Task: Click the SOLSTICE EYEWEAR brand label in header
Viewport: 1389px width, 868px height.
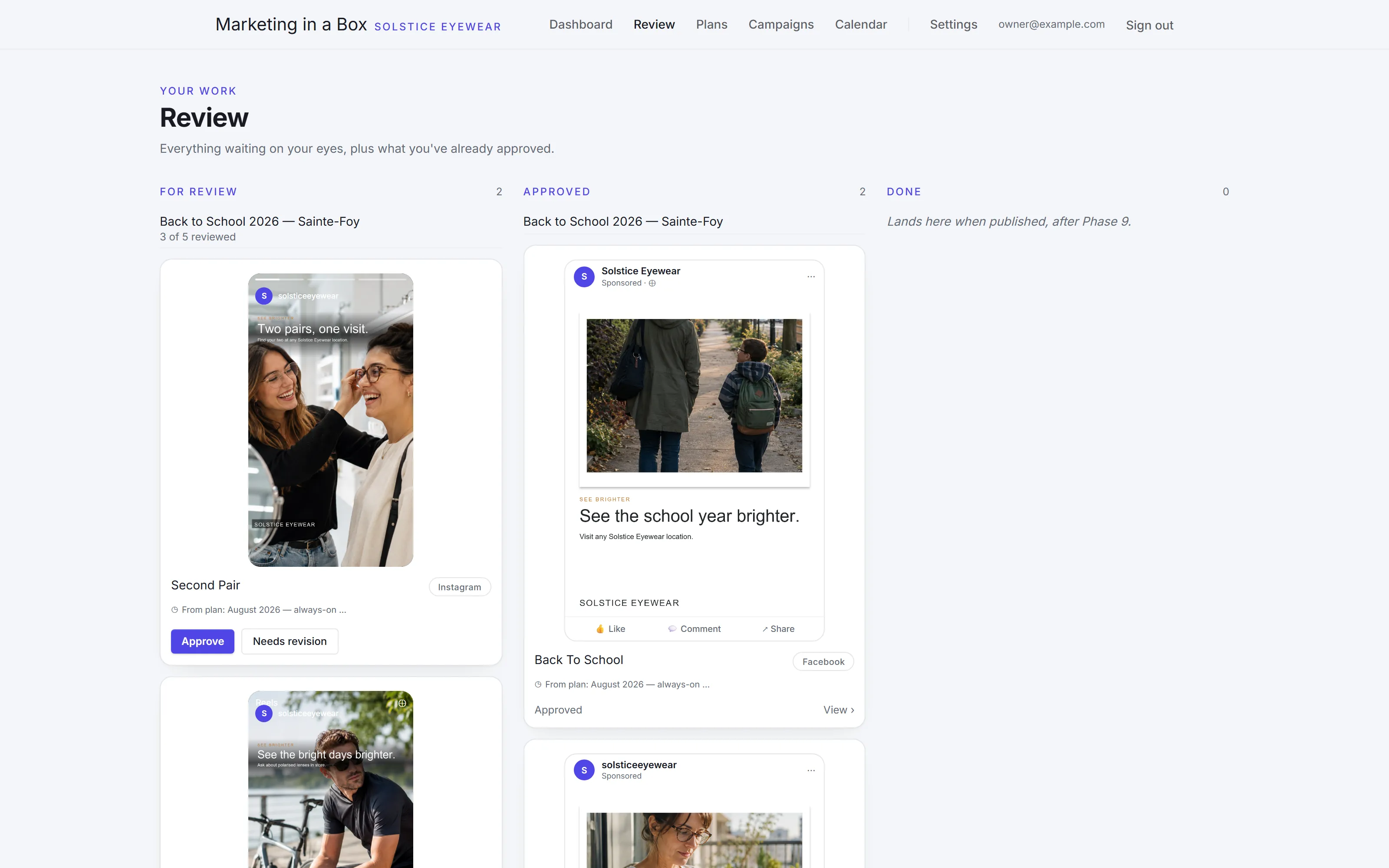Action: tap(438, 27)
